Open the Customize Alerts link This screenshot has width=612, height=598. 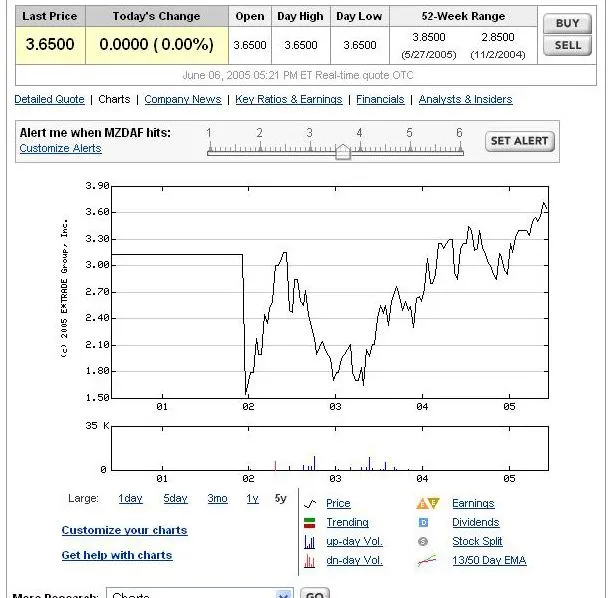tap(60, 149)
